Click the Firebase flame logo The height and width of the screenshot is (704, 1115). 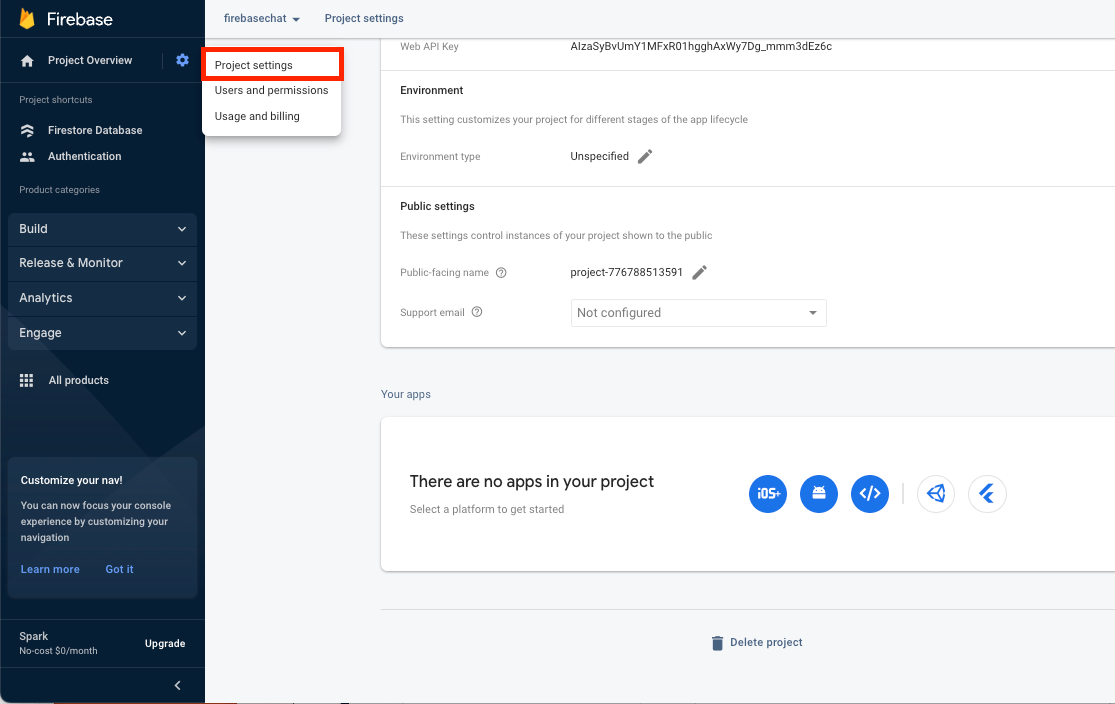(27, 18)
